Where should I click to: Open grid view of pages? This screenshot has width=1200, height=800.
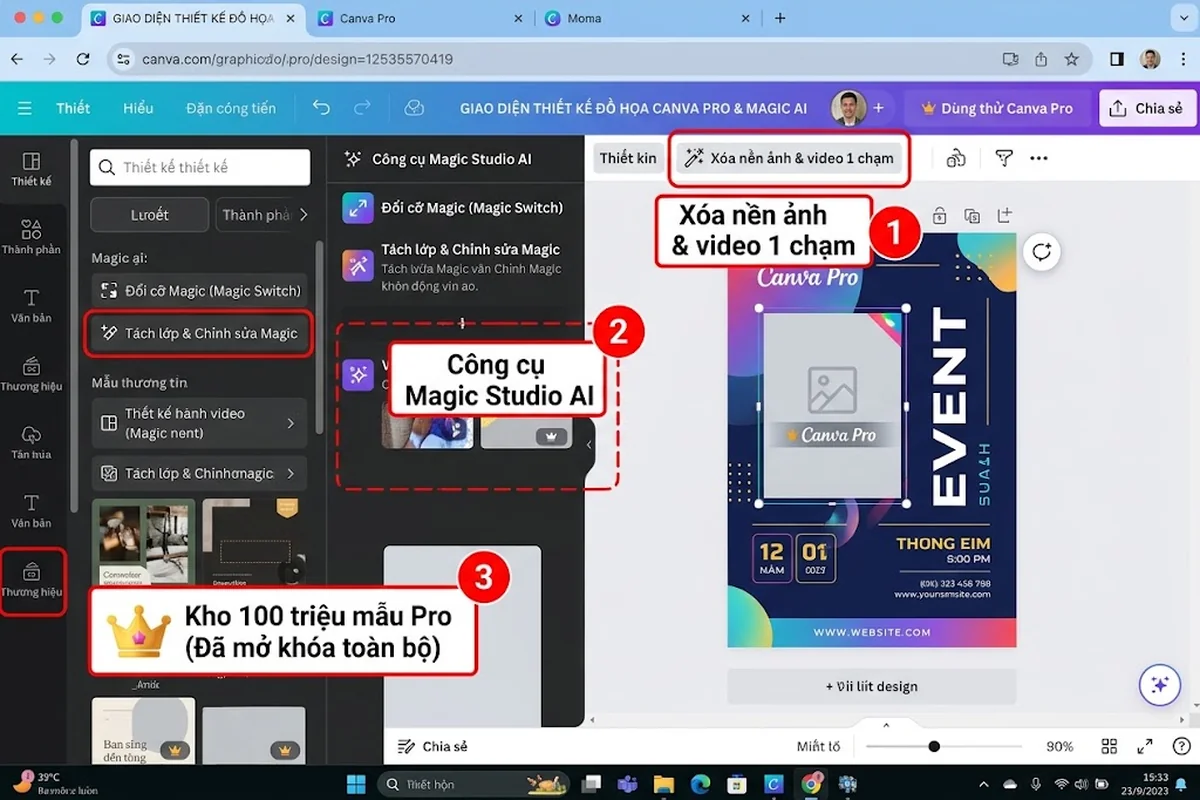click(1109, 746)
